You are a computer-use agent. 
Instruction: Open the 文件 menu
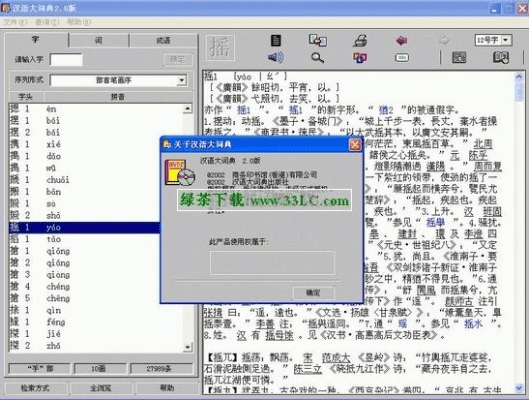[15, 22]
